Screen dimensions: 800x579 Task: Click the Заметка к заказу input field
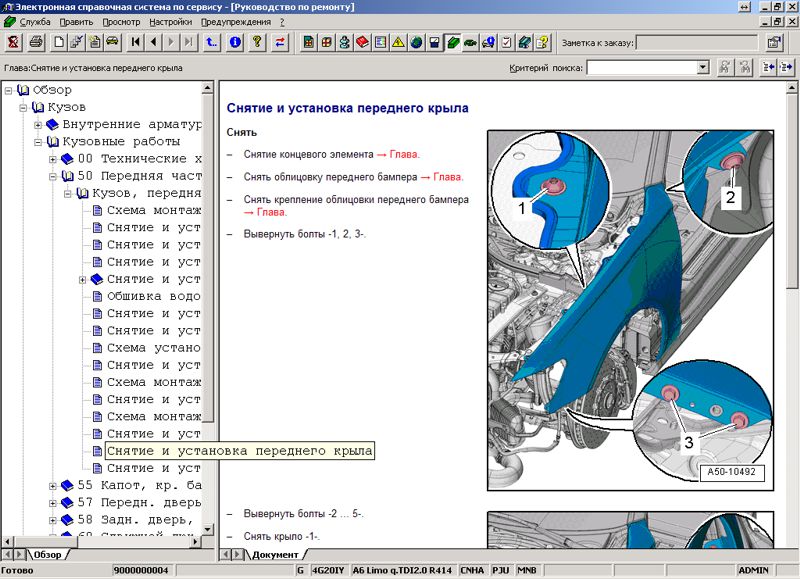pos(696,42)
